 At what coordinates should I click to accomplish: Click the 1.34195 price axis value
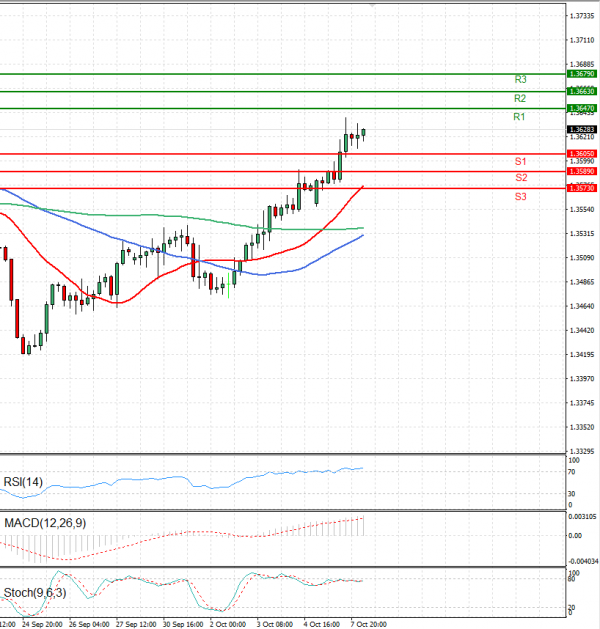tap(582, 355)
